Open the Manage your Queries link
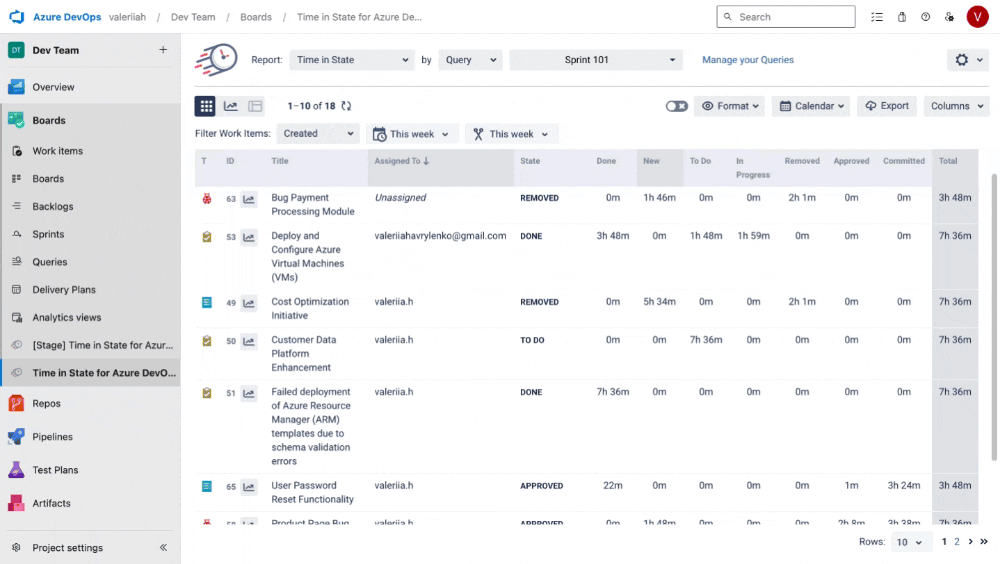This screenshot has height=564, width=1000. coord(747,60)
